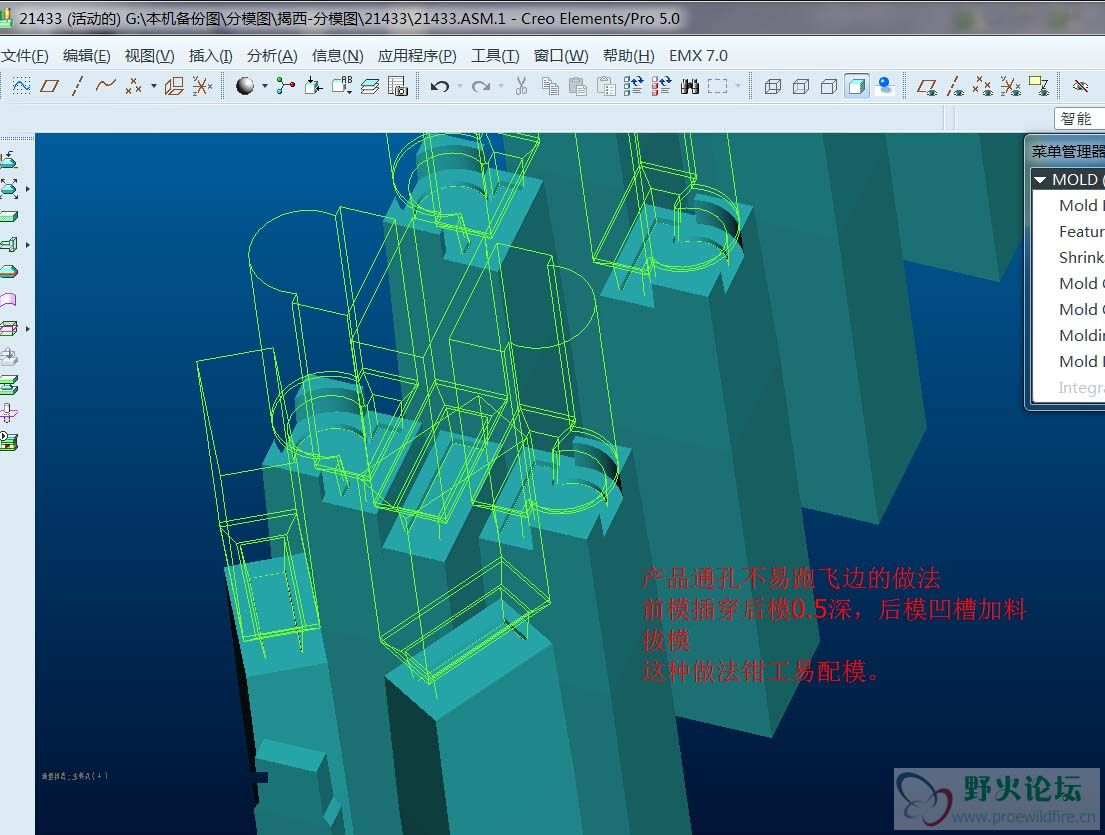This screenshot has width=1105, height=835.
Task: Toggle datum points display
Action: click(982, 86)
